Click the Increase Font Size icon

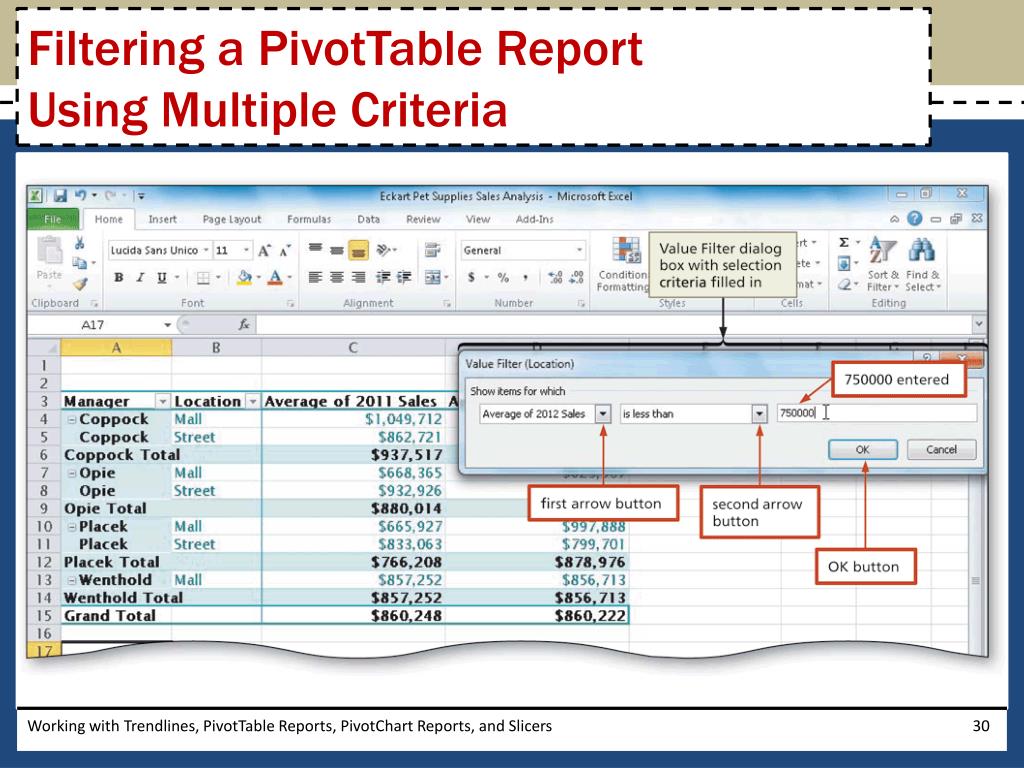pyautogui.click(x=264, y=251)
